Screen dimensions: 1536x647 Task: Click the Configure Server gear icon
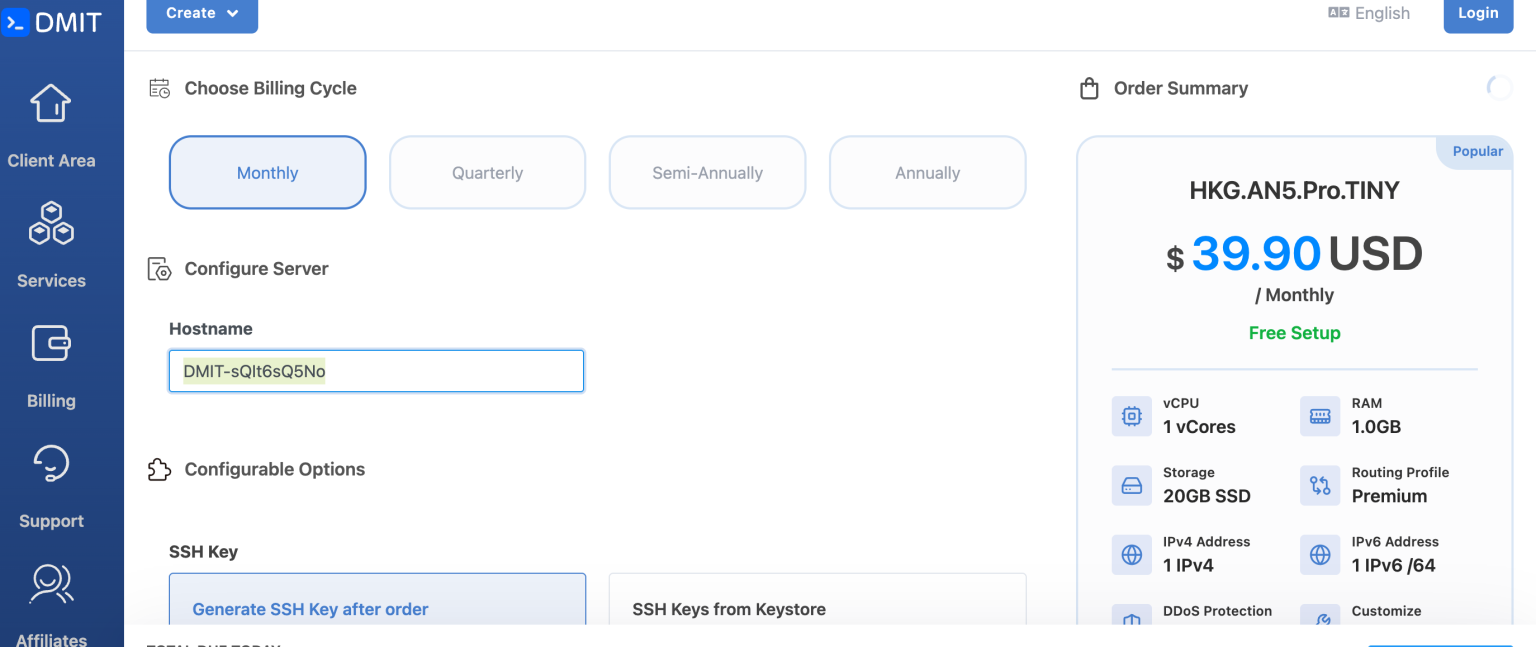(x=159, y=269)
